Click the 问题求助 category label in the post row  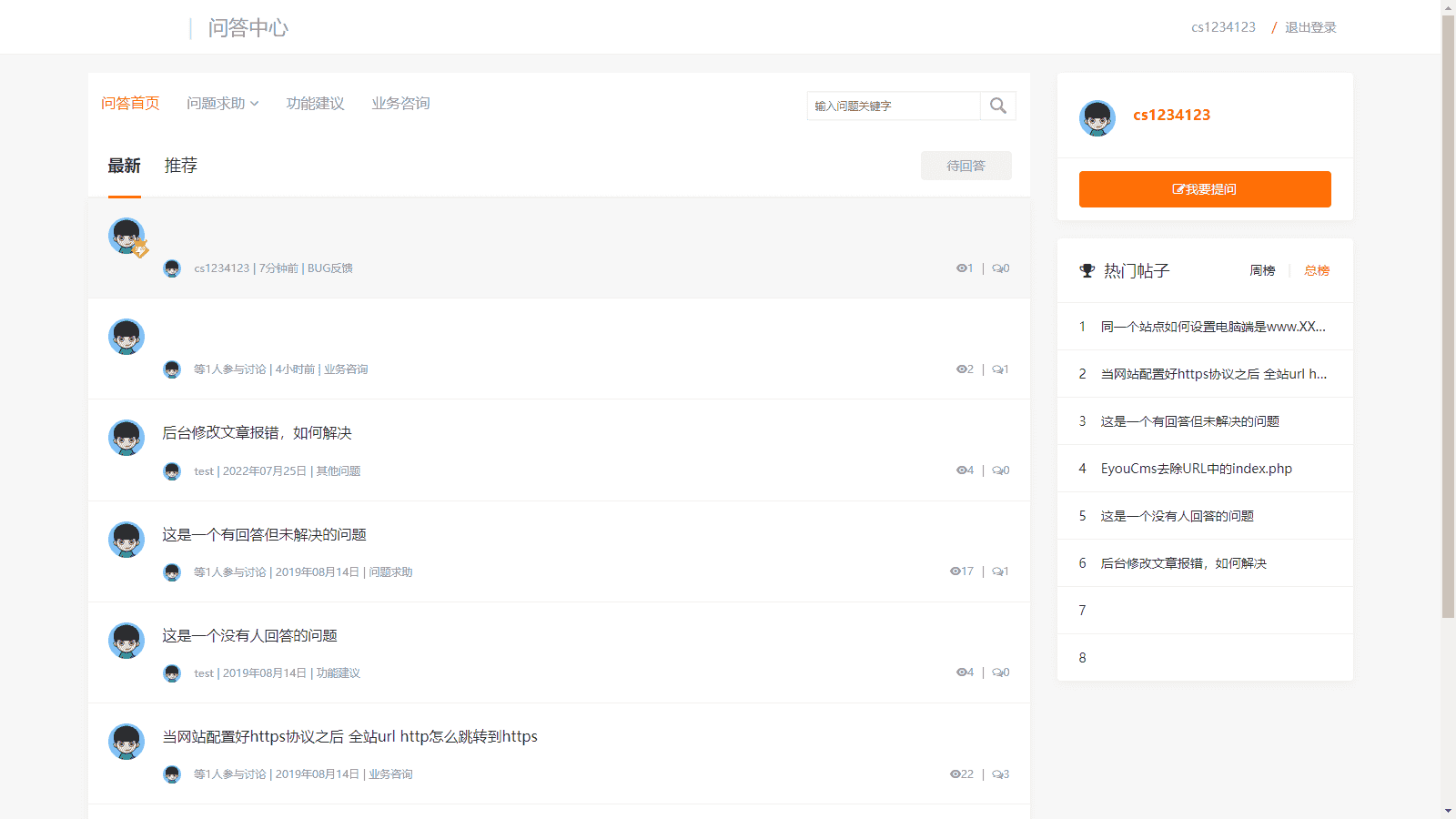(x=390, y=572)
